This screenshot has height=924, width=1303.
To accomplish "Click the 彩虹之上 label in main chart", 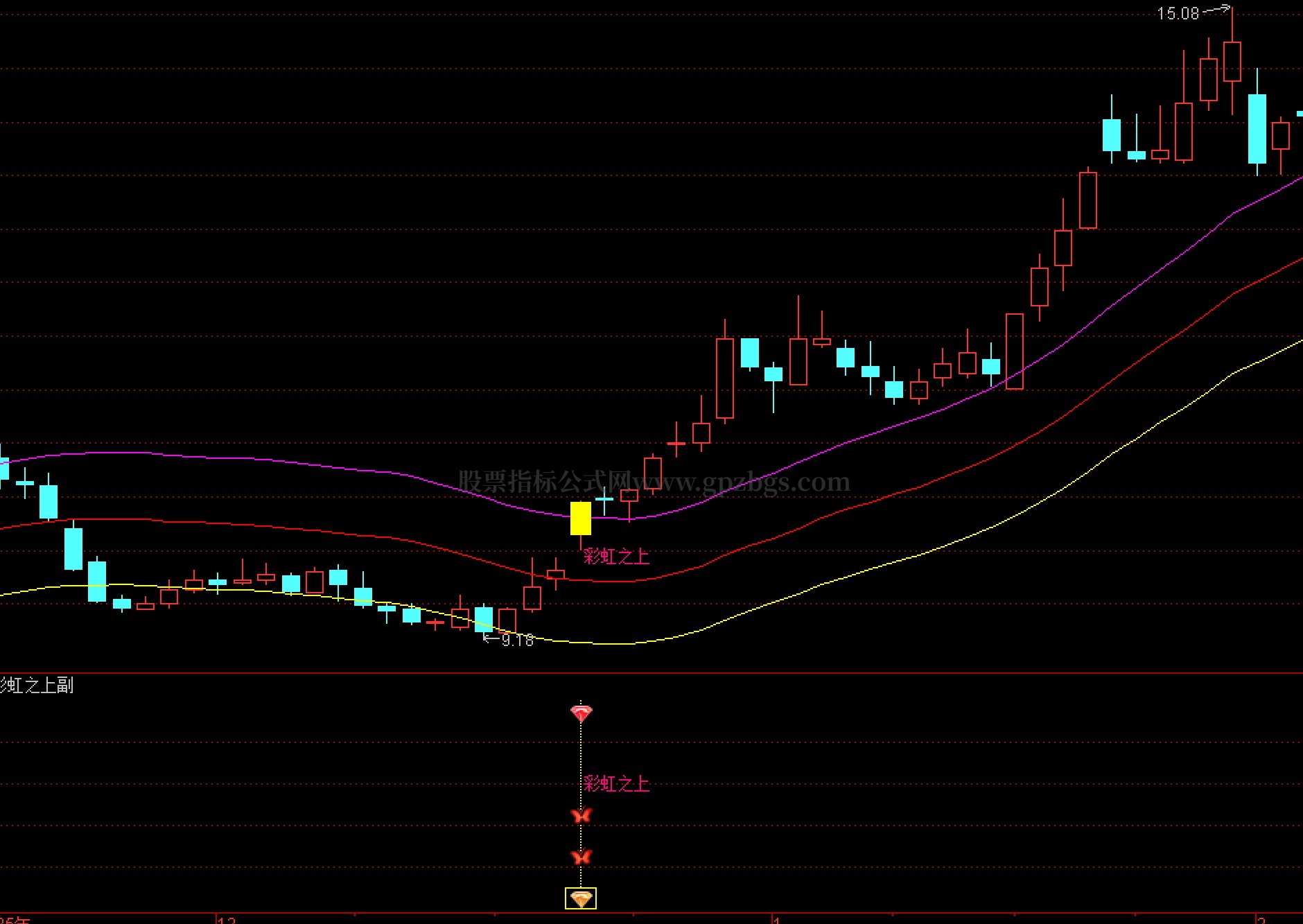I will click(x=616, y=557).
